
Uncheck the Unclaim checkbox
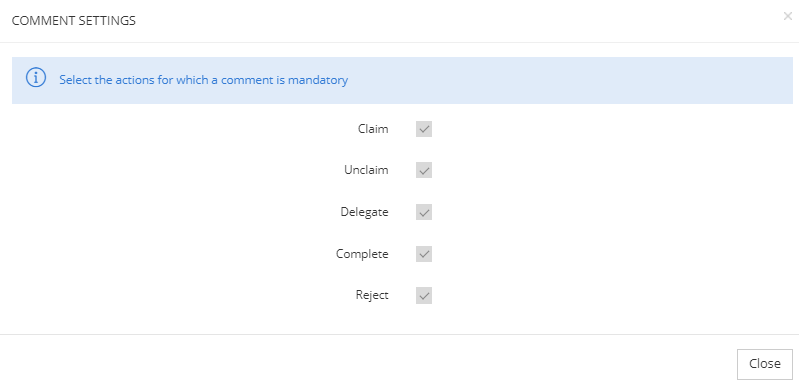[x=424, y=170]
